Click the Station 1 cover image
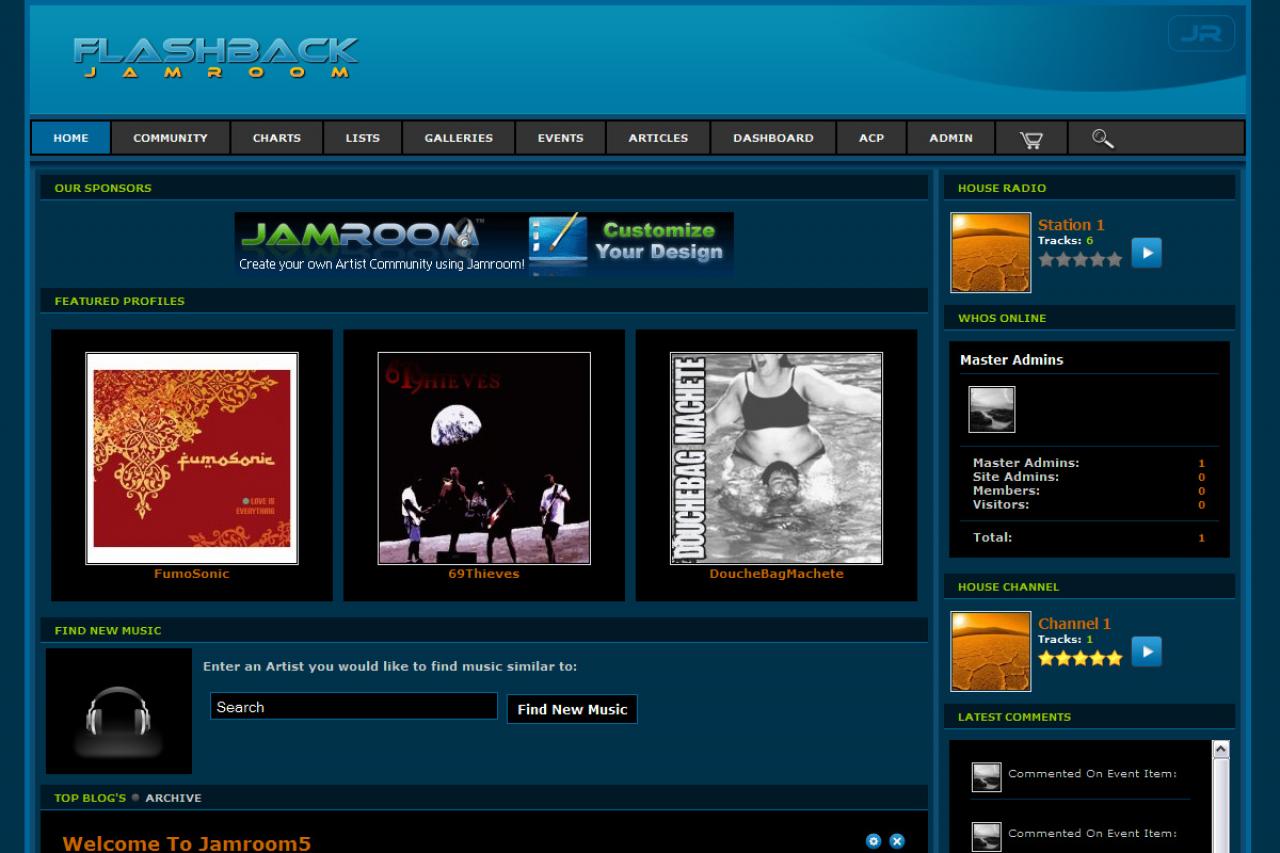1280x853 pixels. (x=991, y=253)
